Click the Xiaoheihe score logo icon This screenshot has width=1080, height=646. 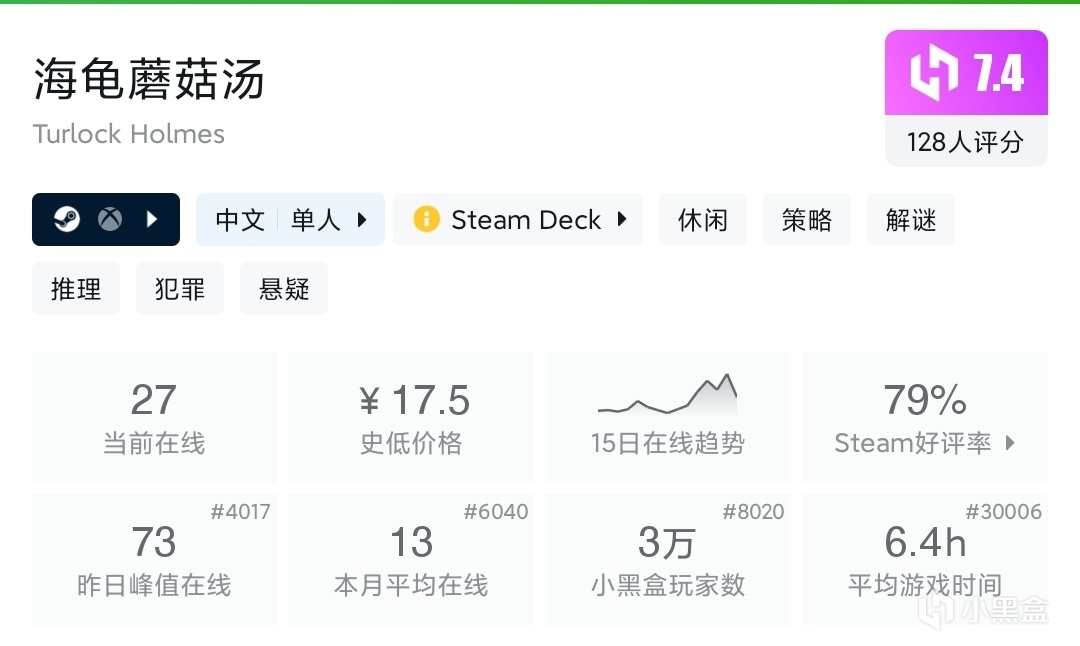(933, 73)
